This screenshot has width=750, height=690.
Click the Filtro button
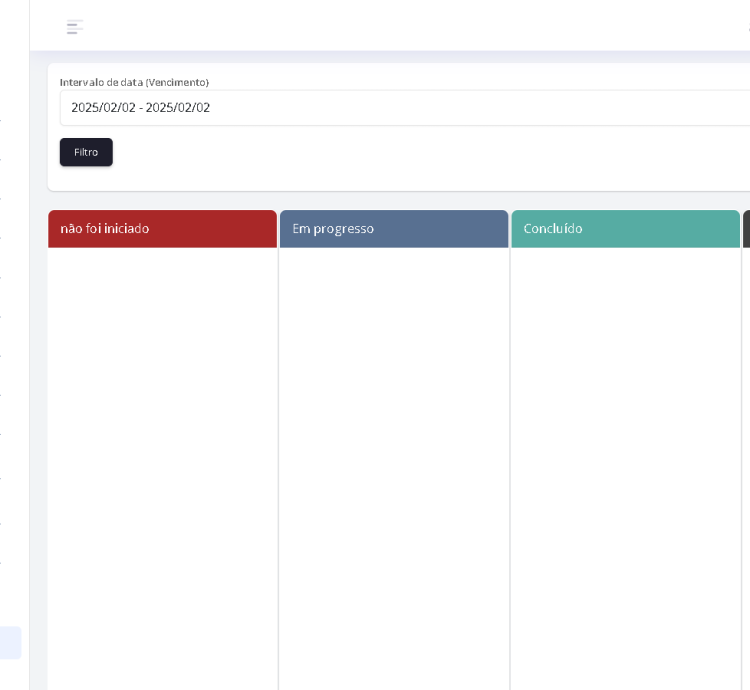coord(86,152)
